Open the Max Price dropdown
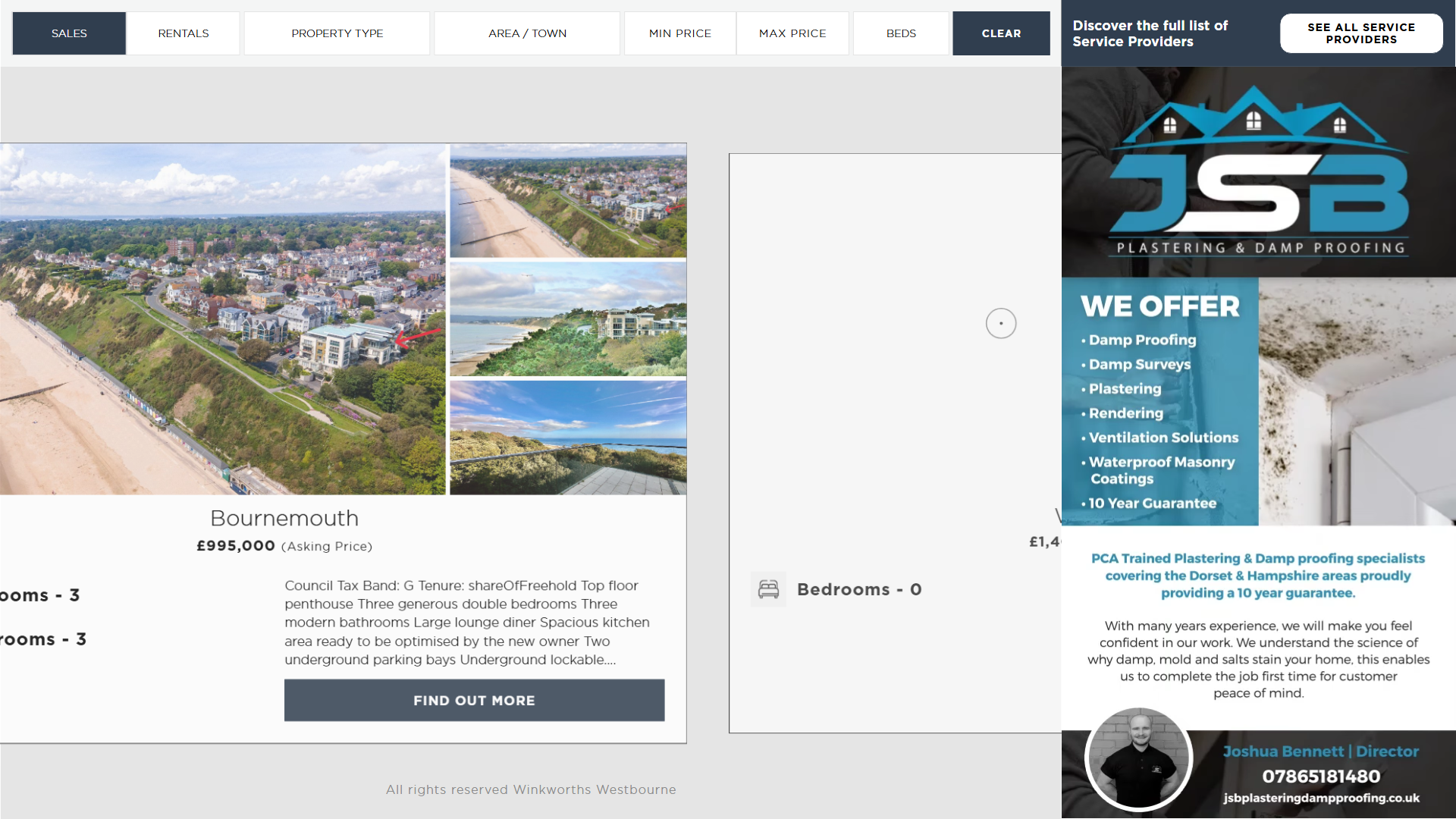1456x819 pixels. coord(792,33)
